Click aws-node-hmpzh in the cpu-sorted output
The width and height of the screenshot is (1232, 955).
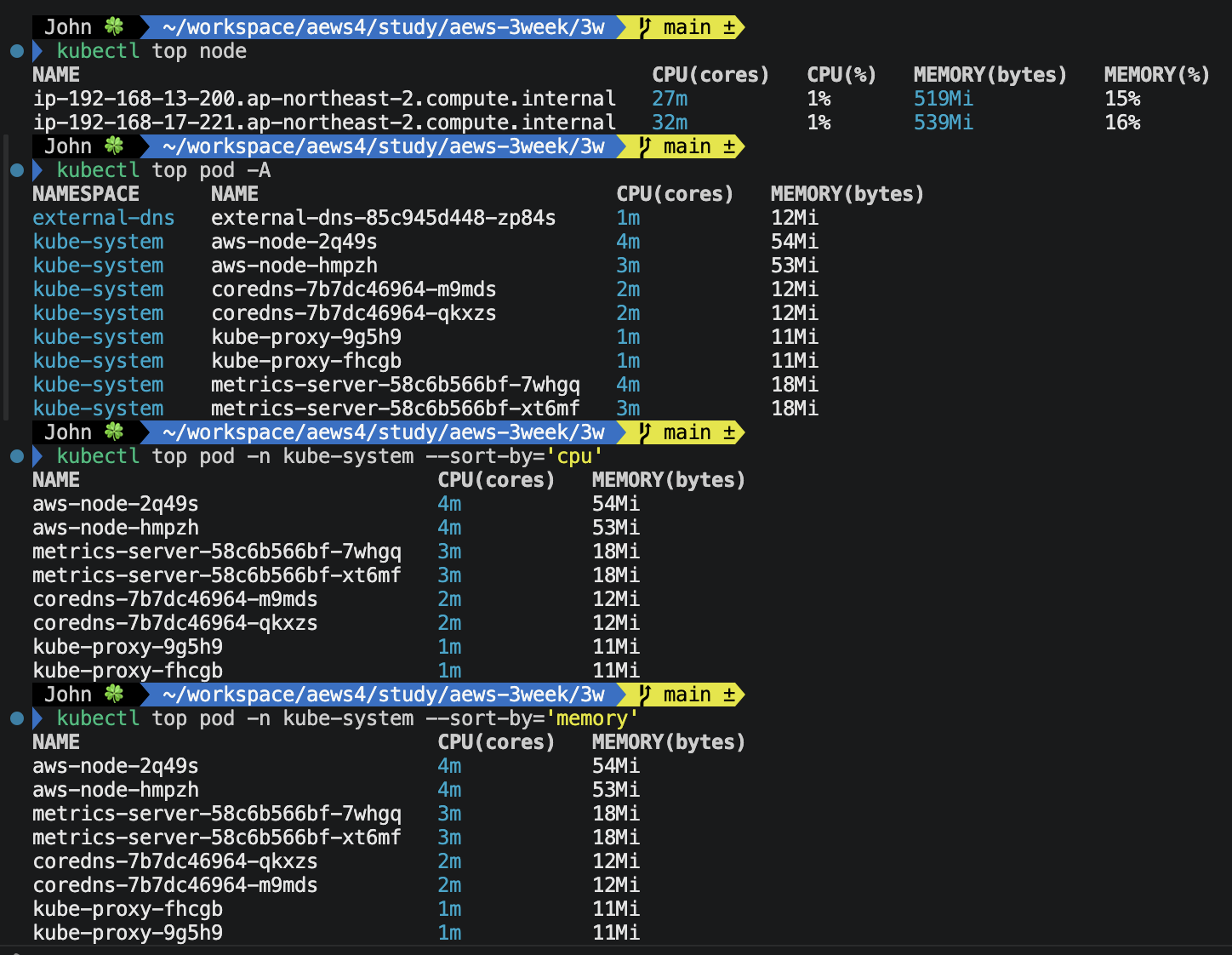pyautogui.click(x=116, y=528)
